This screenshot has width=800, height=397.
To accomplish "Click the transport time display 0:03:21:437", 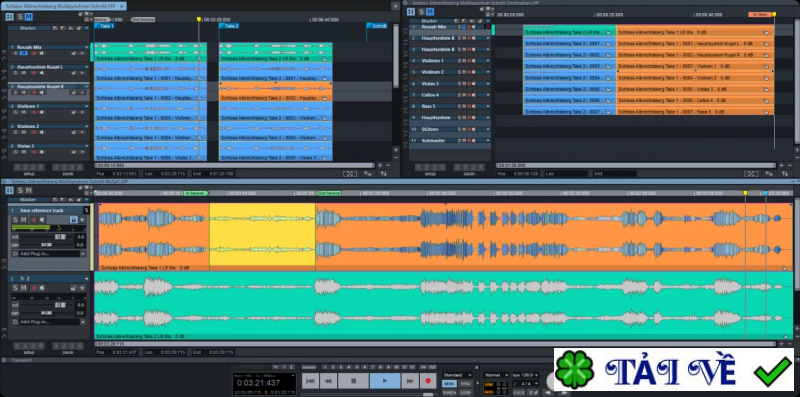I will (259, 383).
